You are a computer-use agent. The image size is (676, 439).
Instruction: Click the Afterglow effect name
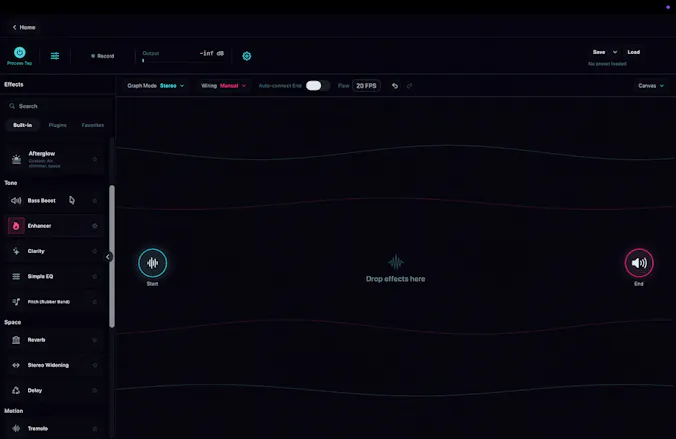tap(42, 154)
